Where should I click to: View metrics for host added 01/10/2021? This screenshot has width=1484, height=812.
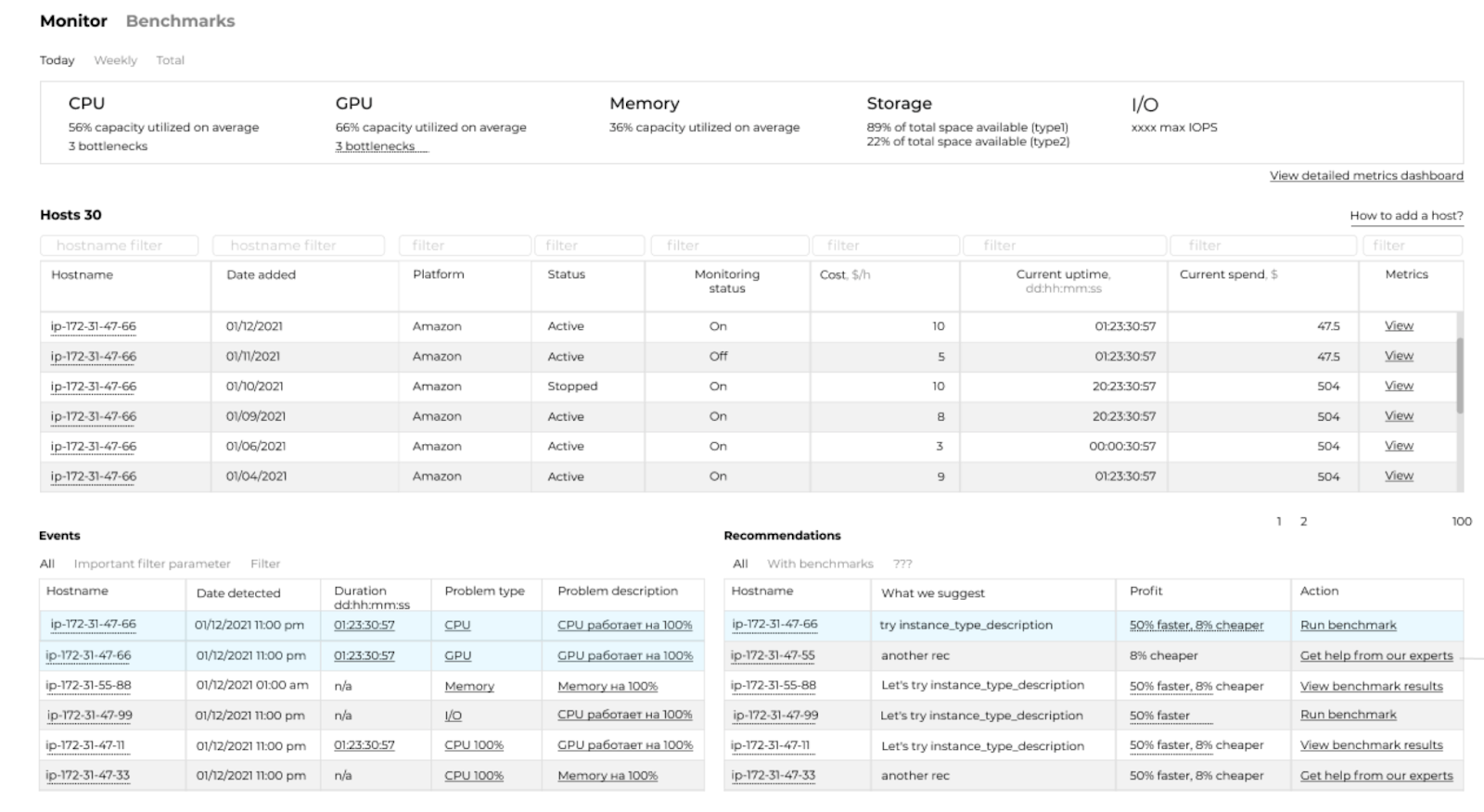tap(1399, 386)
